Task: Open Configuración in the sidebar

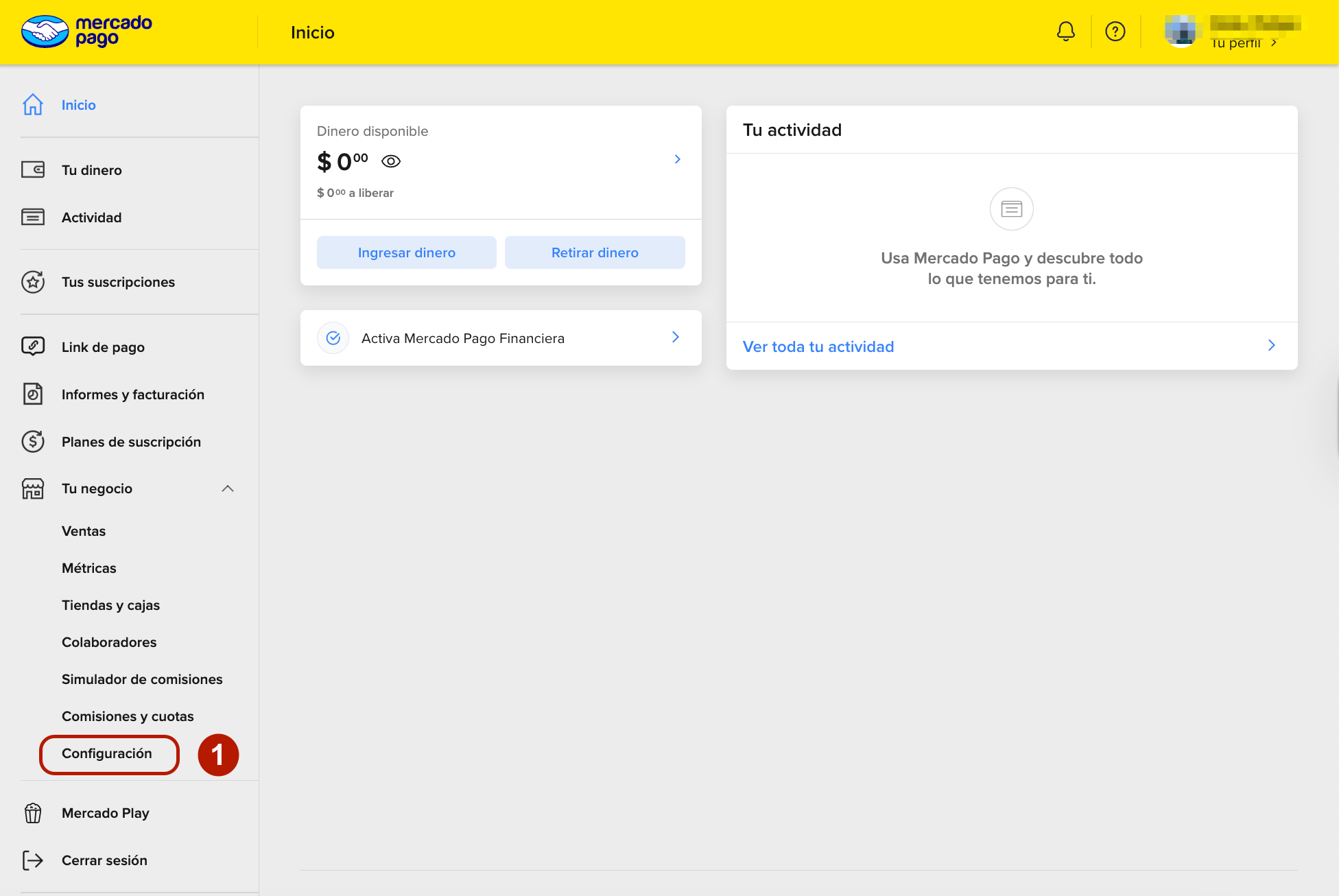Action: point(107,753)
